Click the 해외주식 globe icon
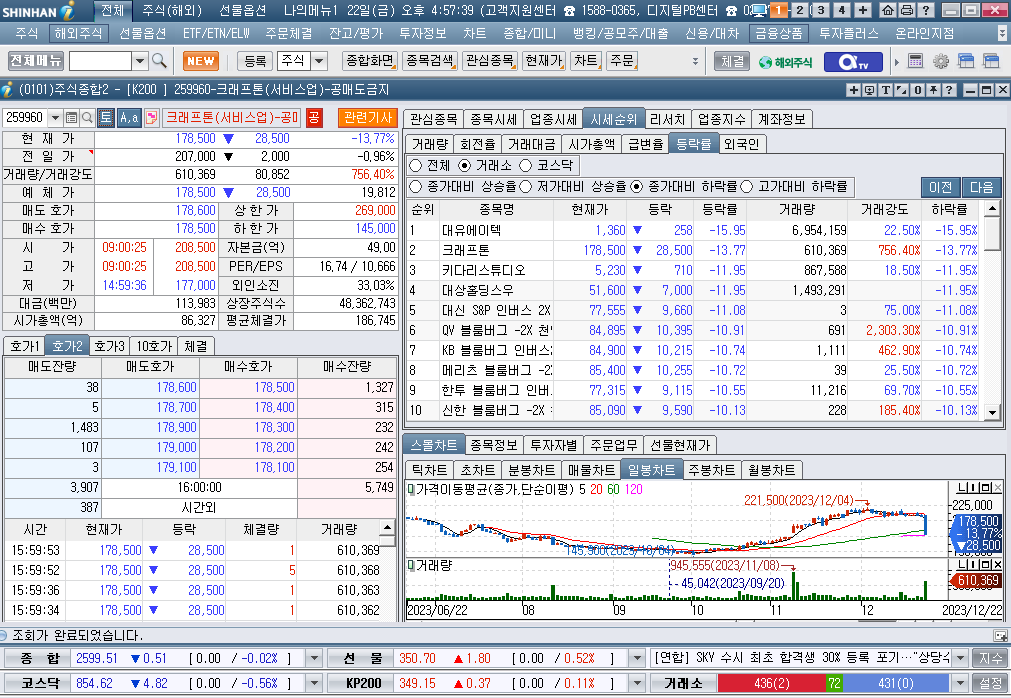 [785, 62]
